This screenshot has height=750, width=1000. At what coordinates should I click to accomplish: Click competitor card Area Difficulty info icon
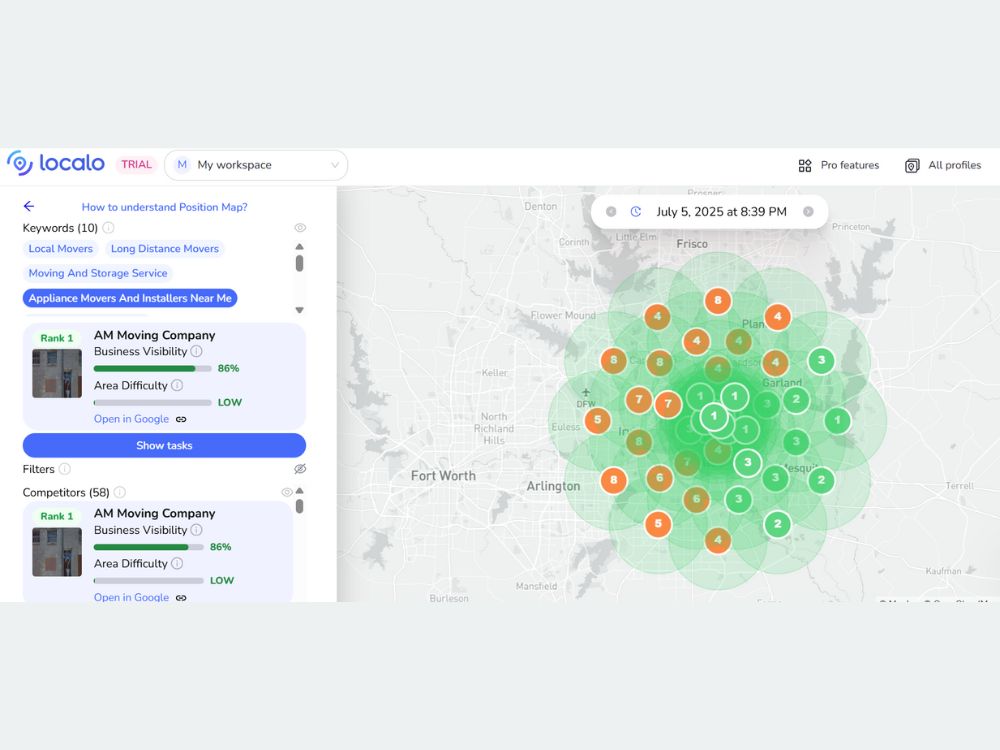tap(177, 563)
